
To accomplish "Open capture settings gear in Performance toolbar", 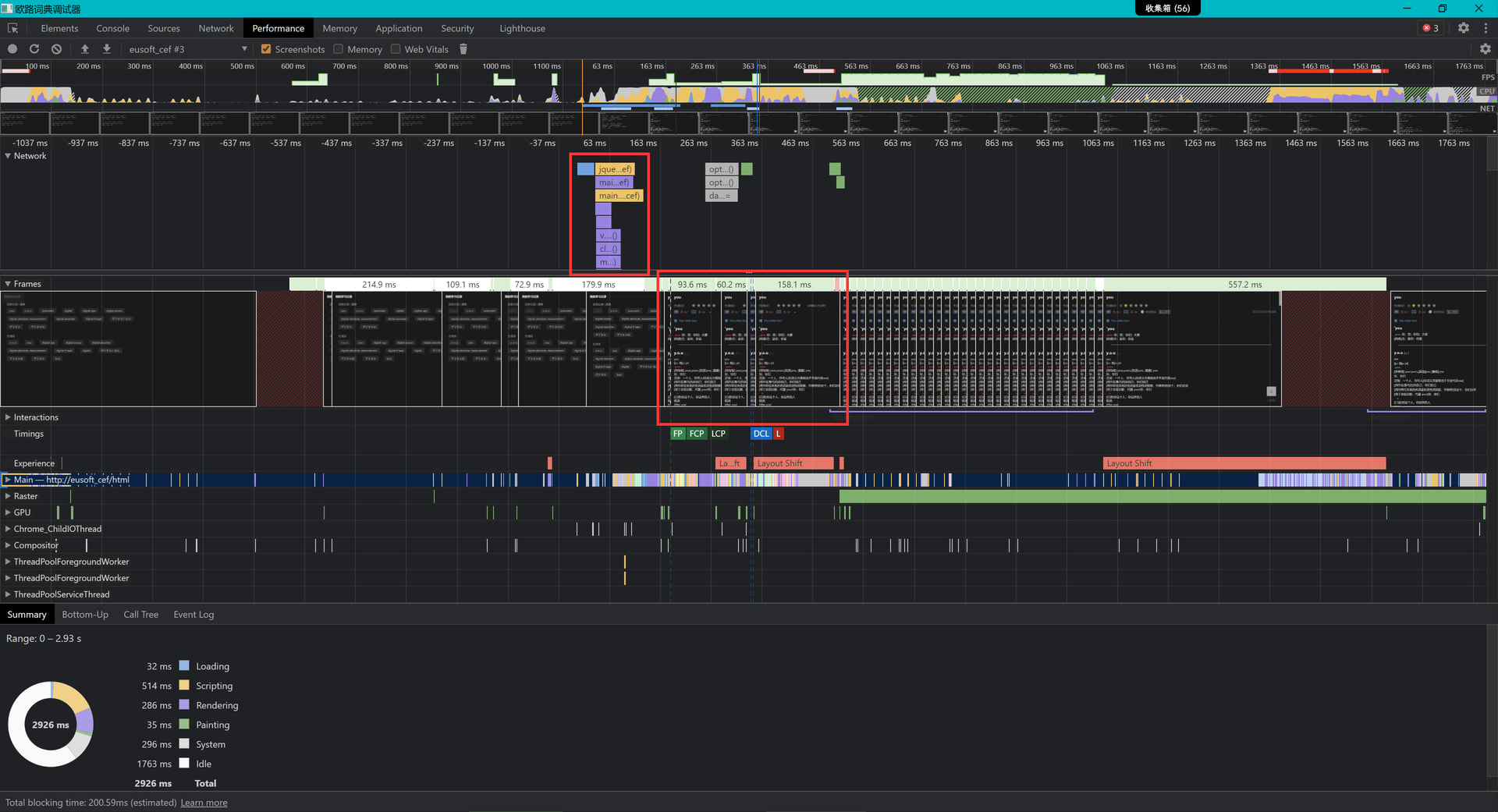I will [x=1485, y=49].
